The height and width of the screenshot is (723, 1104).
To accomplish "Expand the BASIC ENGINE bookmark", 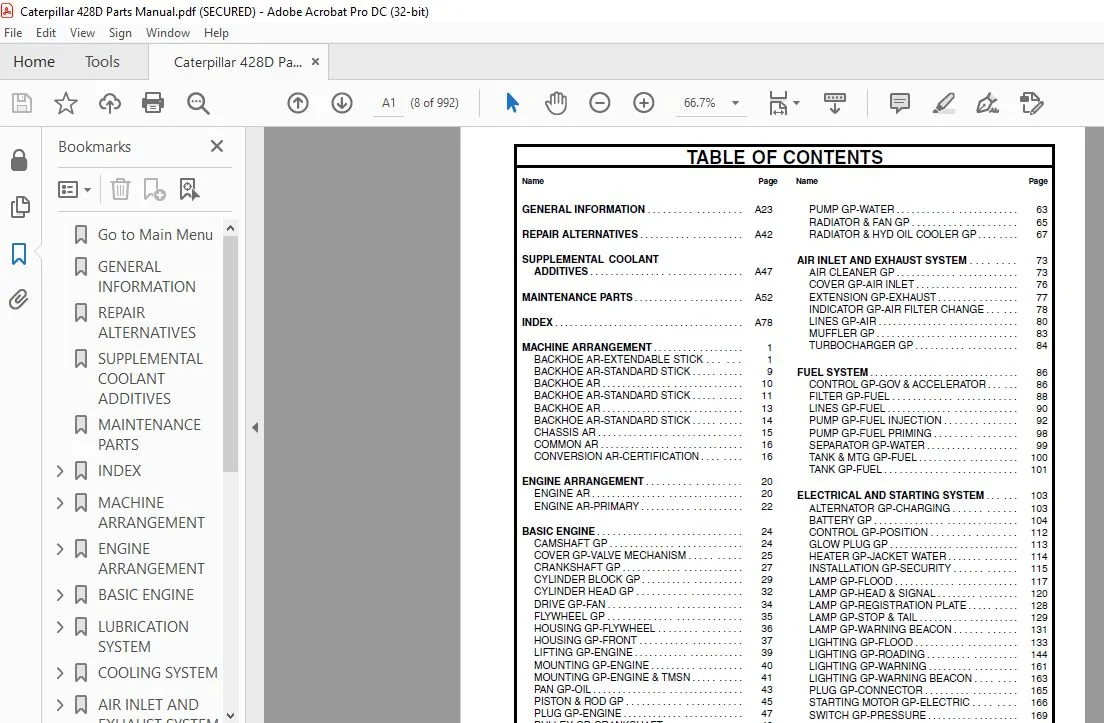I will click(60, 595).
